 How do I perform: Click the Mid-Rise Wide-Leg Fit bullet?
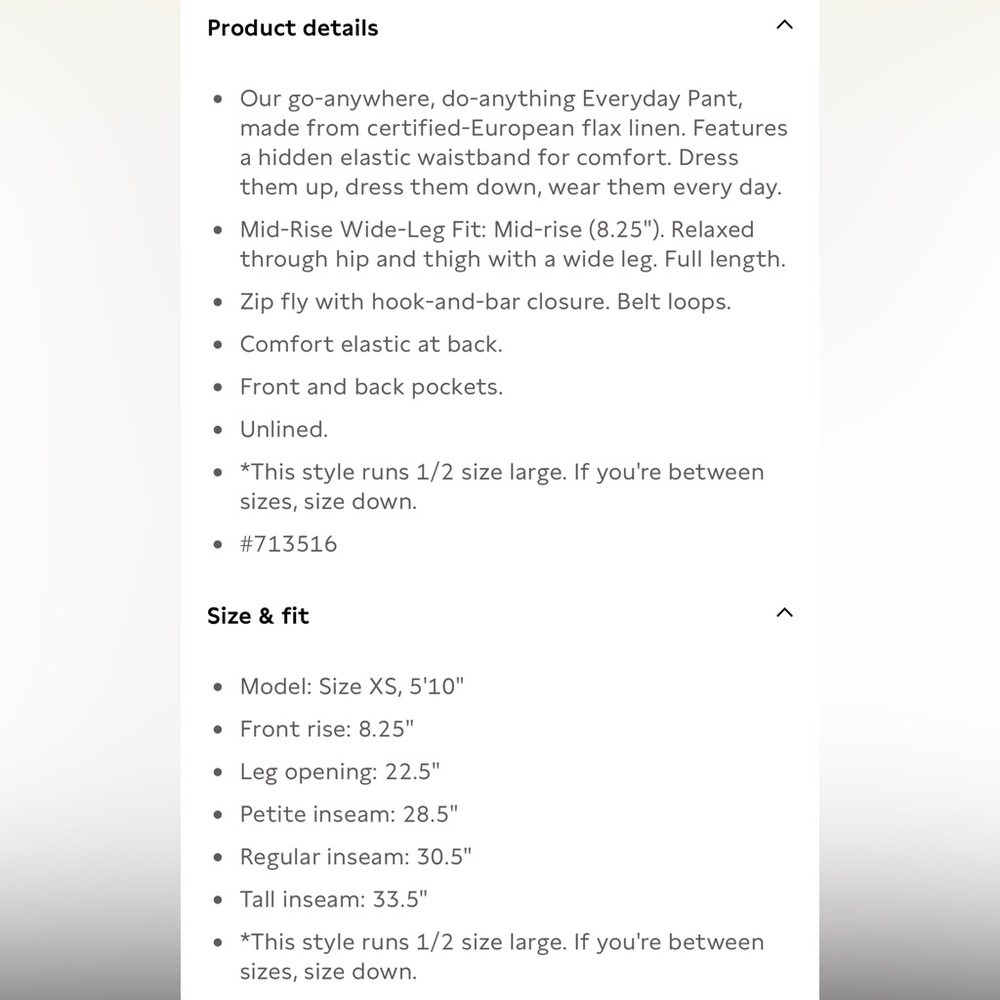coord(513,244)
